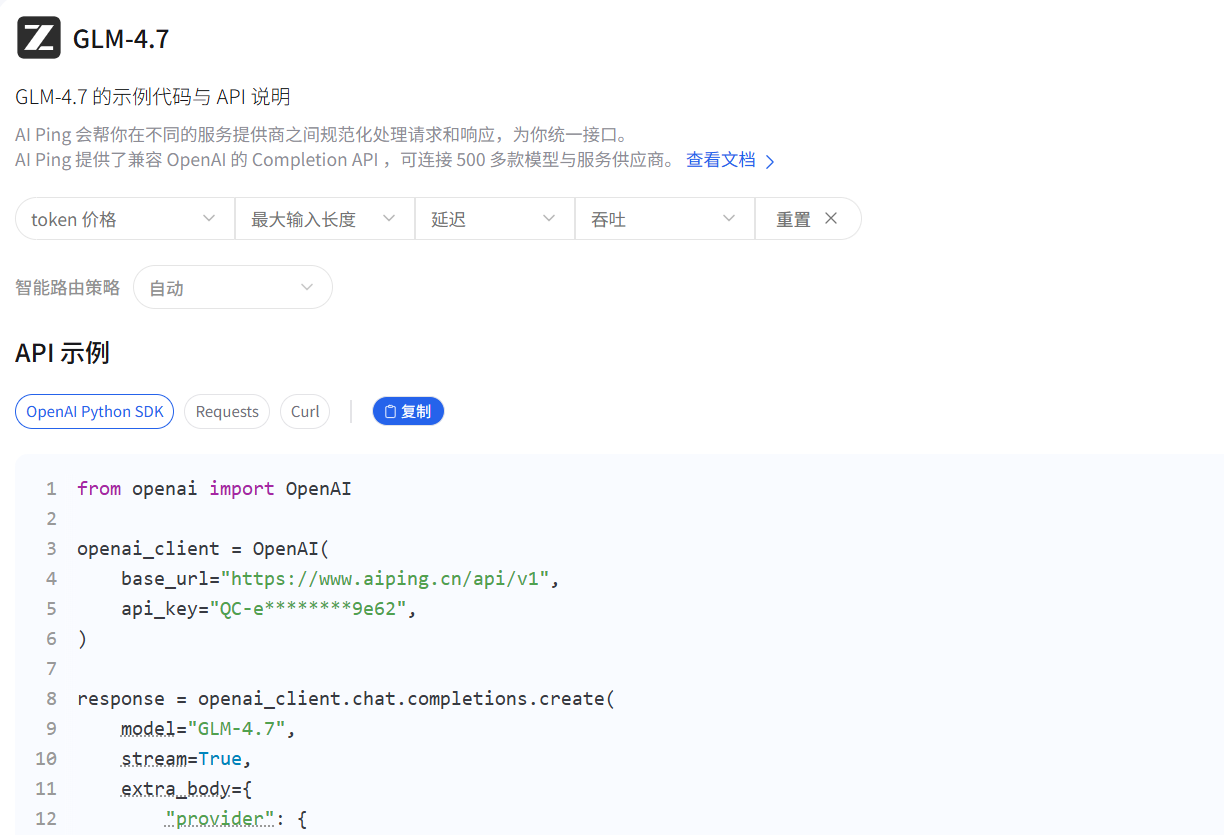Click the base_url string https://www.aiping.cn/api/v1

click(386, 578)
